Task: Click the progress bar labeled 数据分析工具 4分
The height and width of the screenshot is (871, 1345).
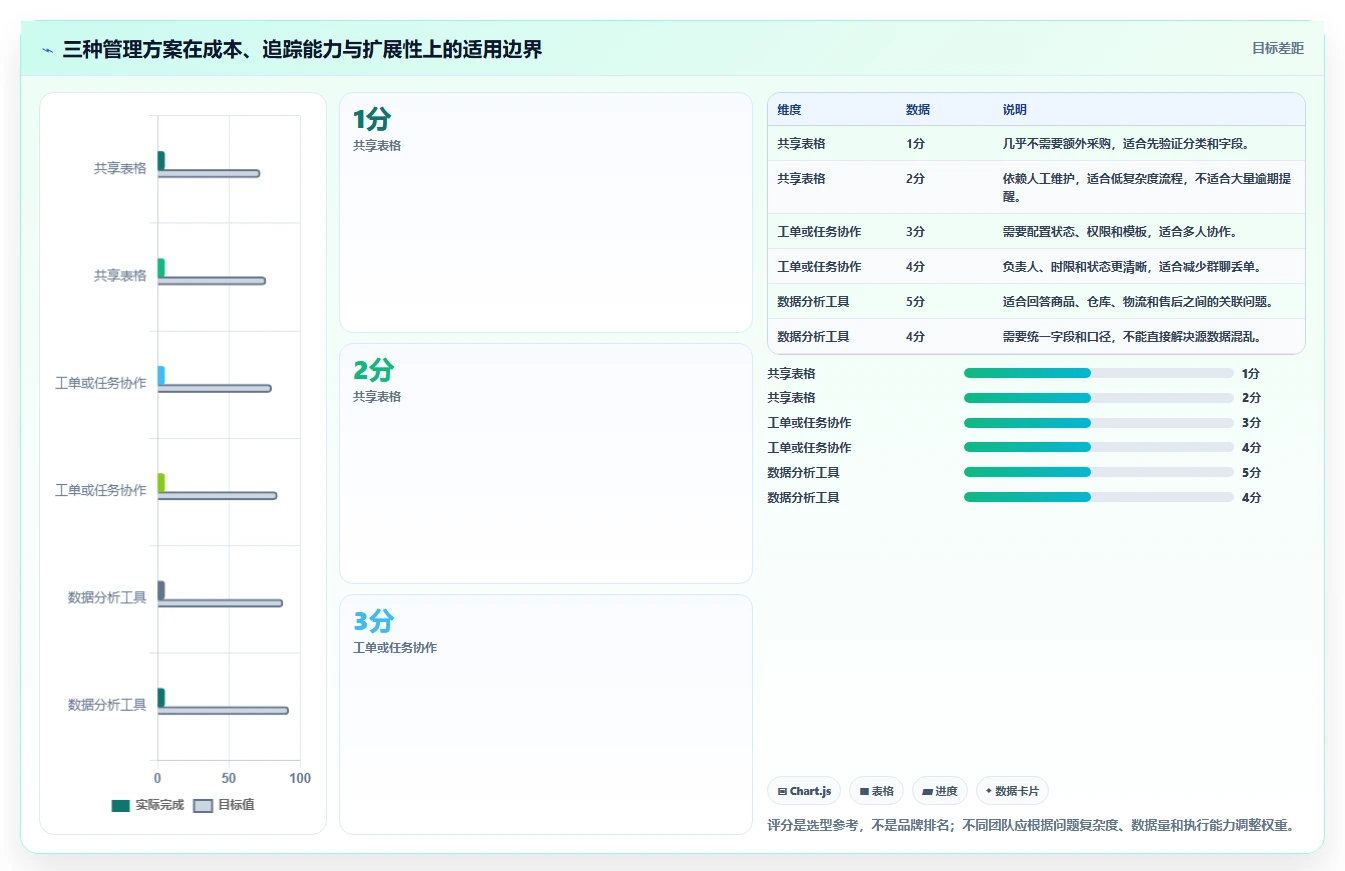Action: (x=1098, y=497)
